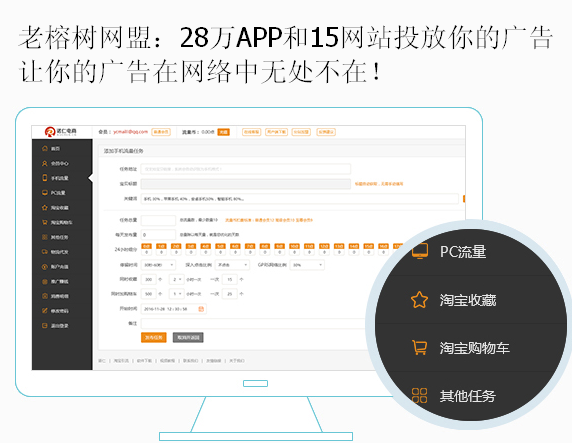The image size is (572, 443).
Task: Open the consumption details icon above the pencil
Action: click(45, 296)
